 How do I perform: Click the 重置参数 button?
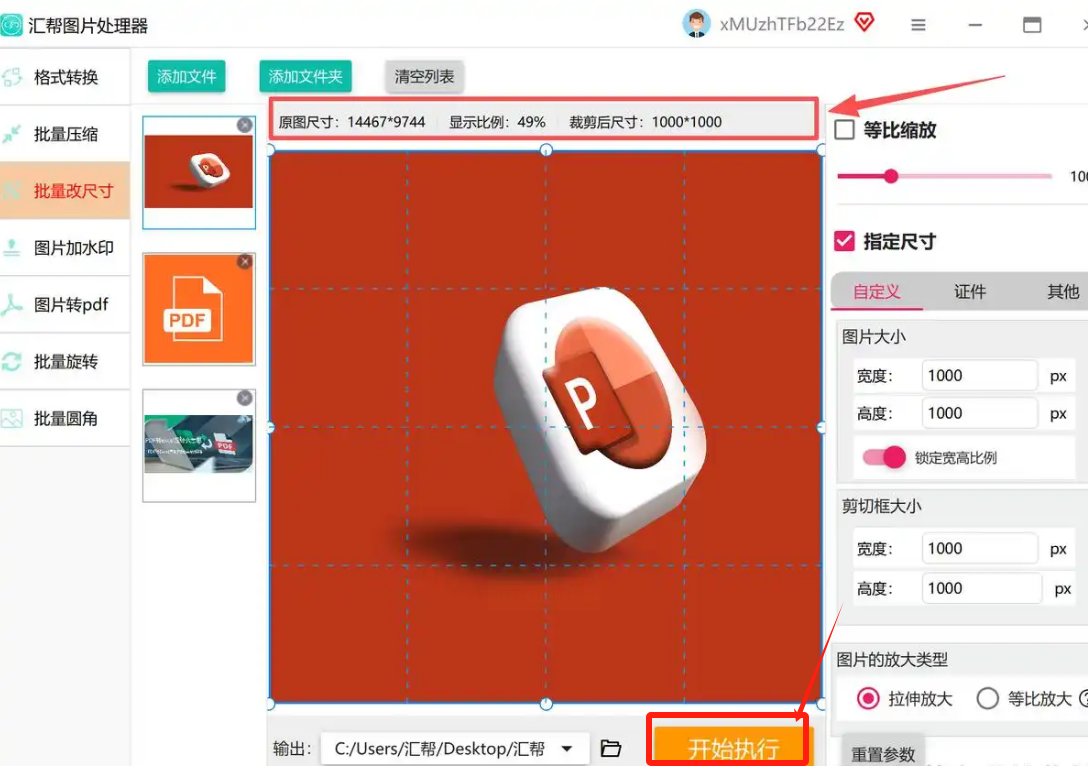point(883,753)
